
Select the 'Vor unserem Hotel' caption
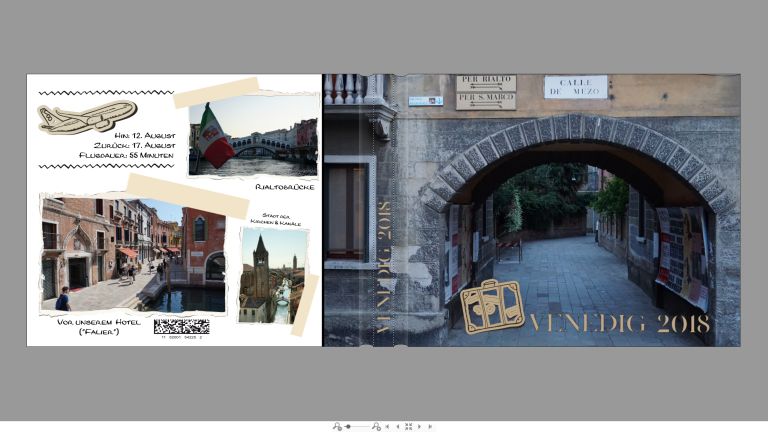pos(98,327)
